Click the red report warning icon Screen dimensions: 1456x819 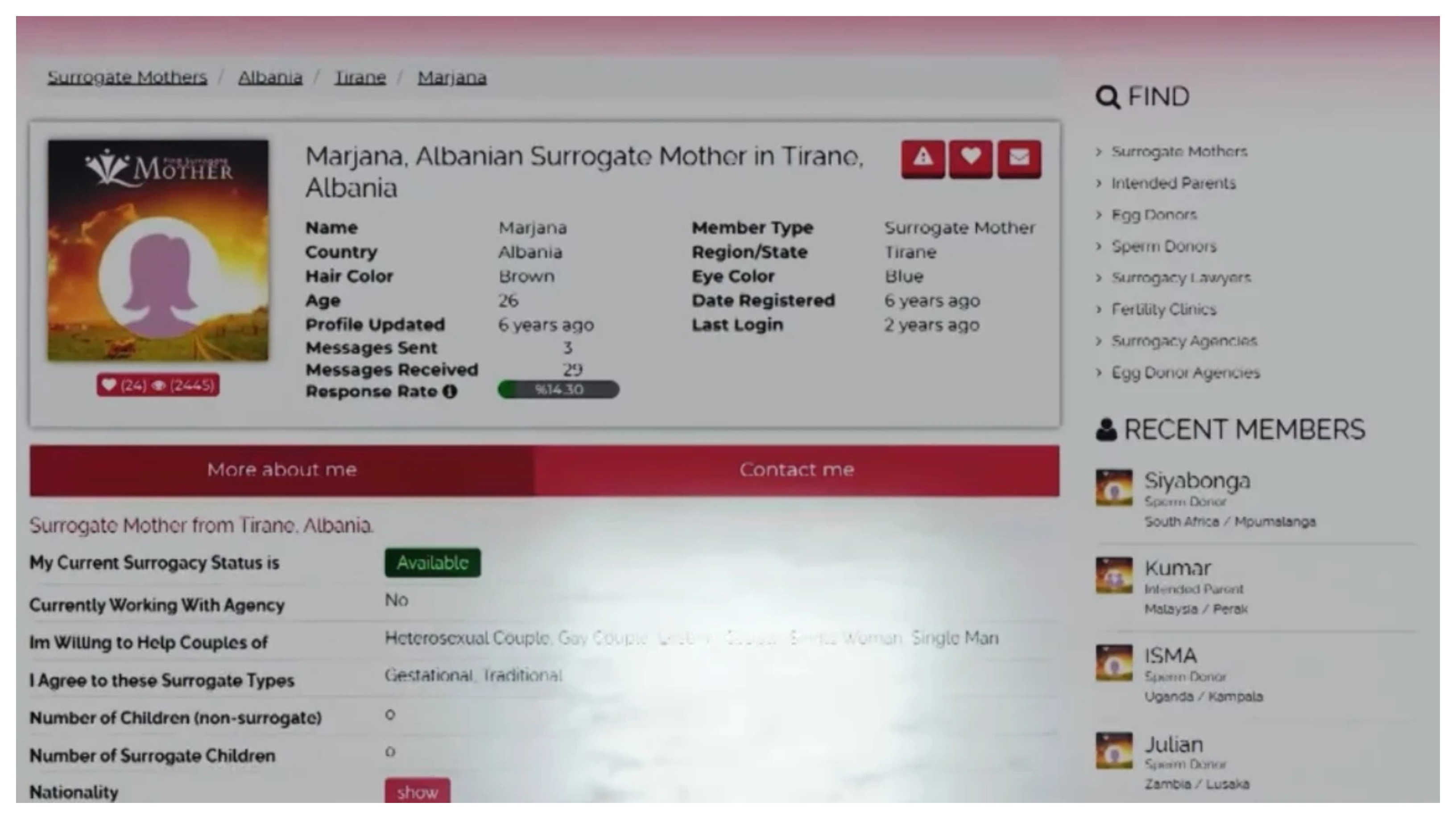[x=922, y=158]
